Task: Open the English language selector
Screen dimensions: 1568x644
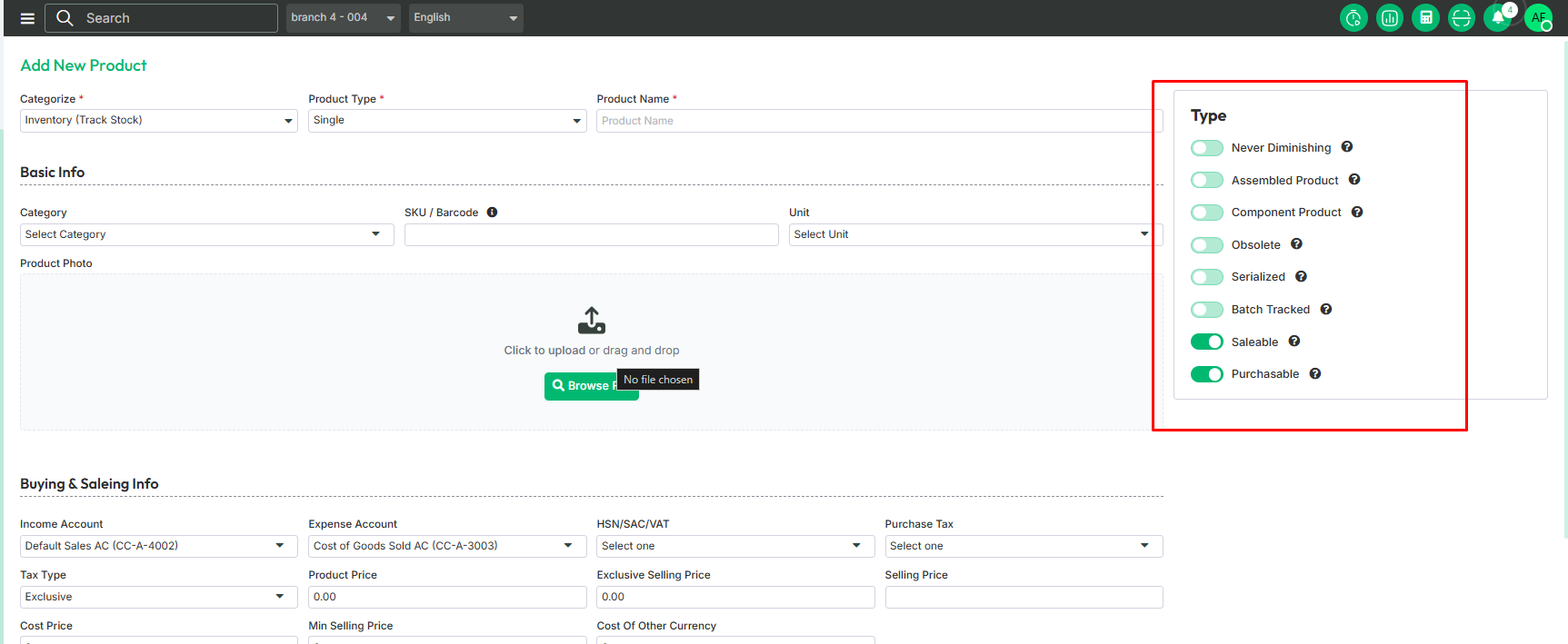Action: coord(465,18)
